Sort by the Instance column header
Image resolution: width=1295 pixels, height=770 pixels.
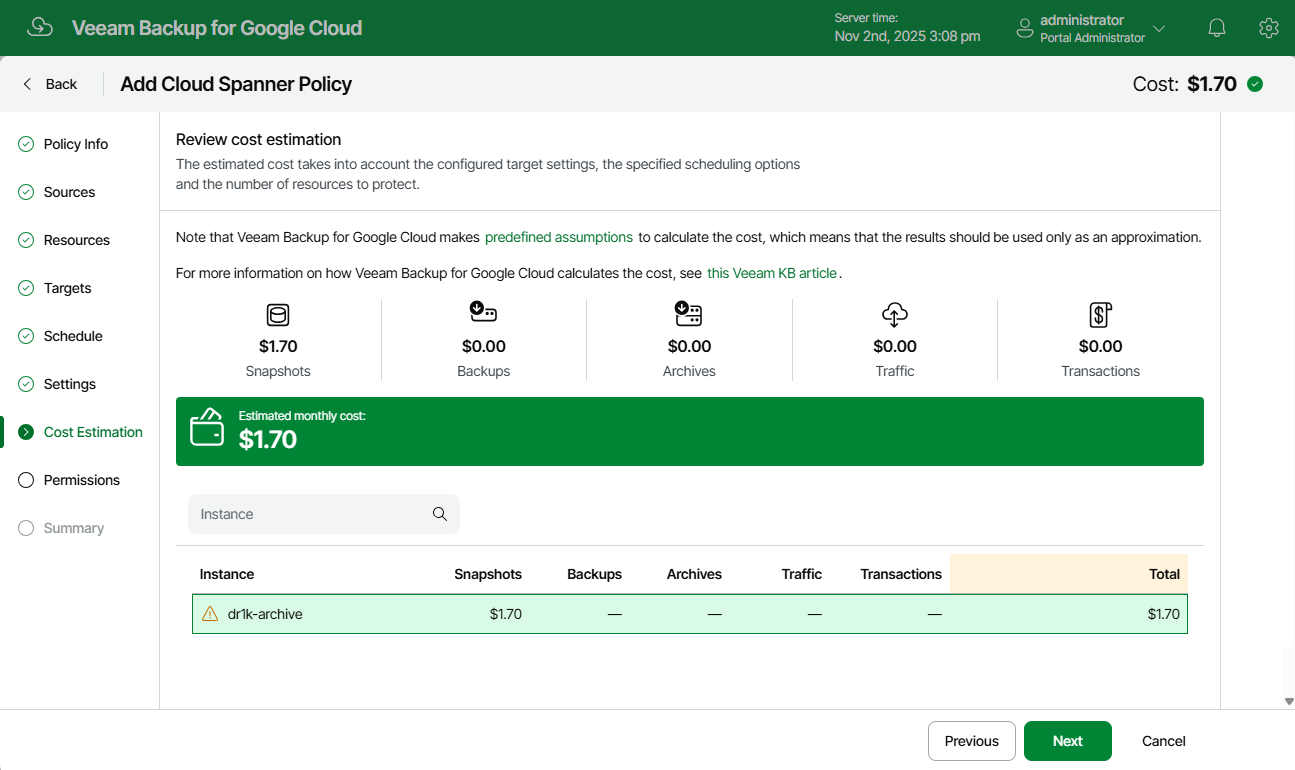[227, 574]
